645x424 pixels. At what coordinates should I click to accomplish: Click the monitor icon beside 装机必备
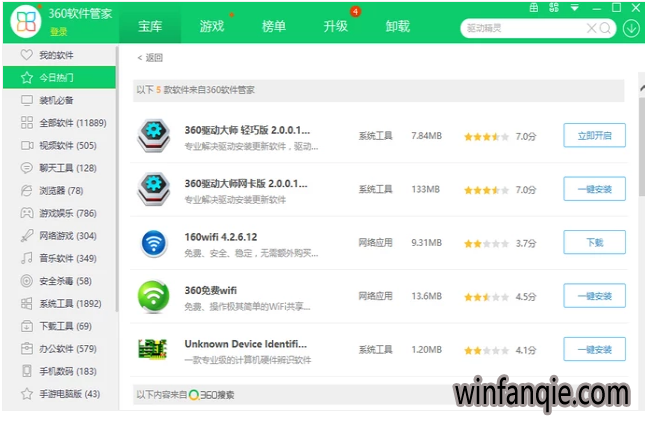(x=27, y=100)
